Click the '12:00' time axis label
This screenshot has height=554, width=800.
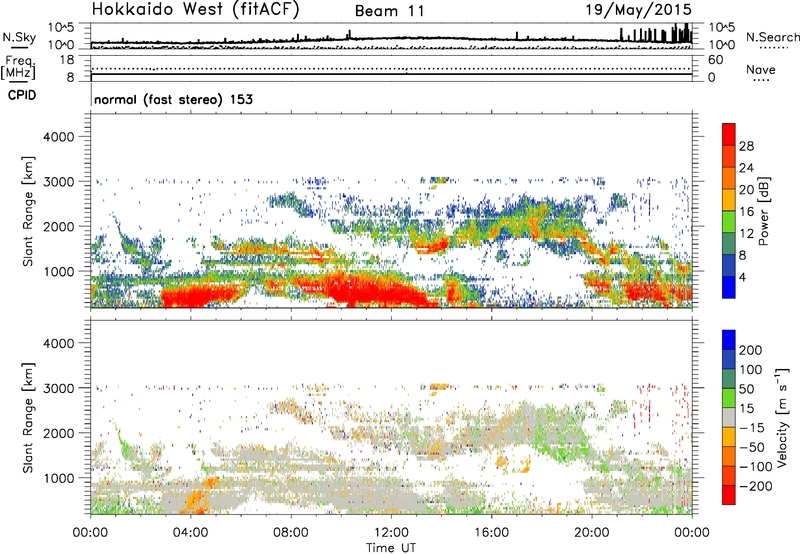(x=391, y=533)
